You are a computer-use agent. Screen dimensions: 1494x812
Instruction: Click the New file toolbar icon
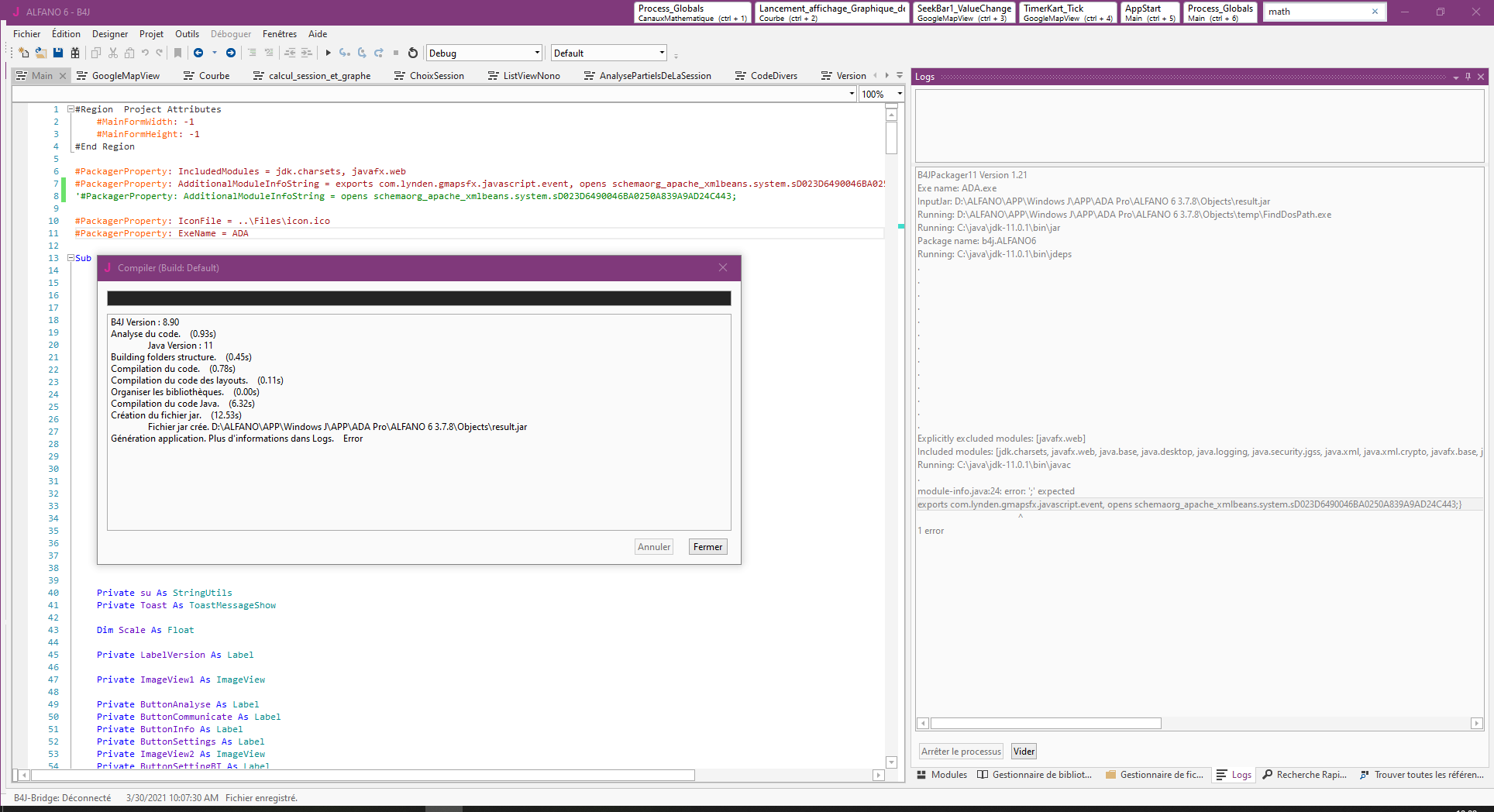click(x=24, y=53)
